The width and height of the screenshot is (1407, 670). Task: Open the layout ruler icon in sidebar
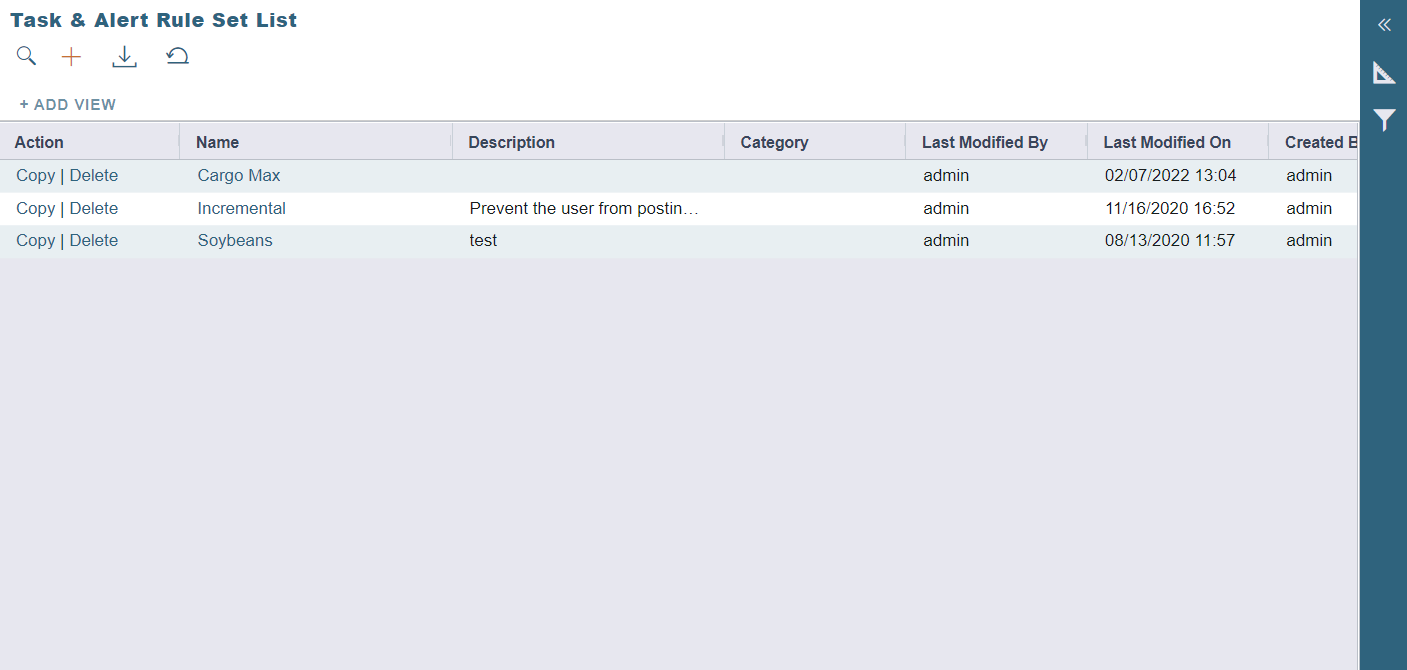pos(1384,72)
